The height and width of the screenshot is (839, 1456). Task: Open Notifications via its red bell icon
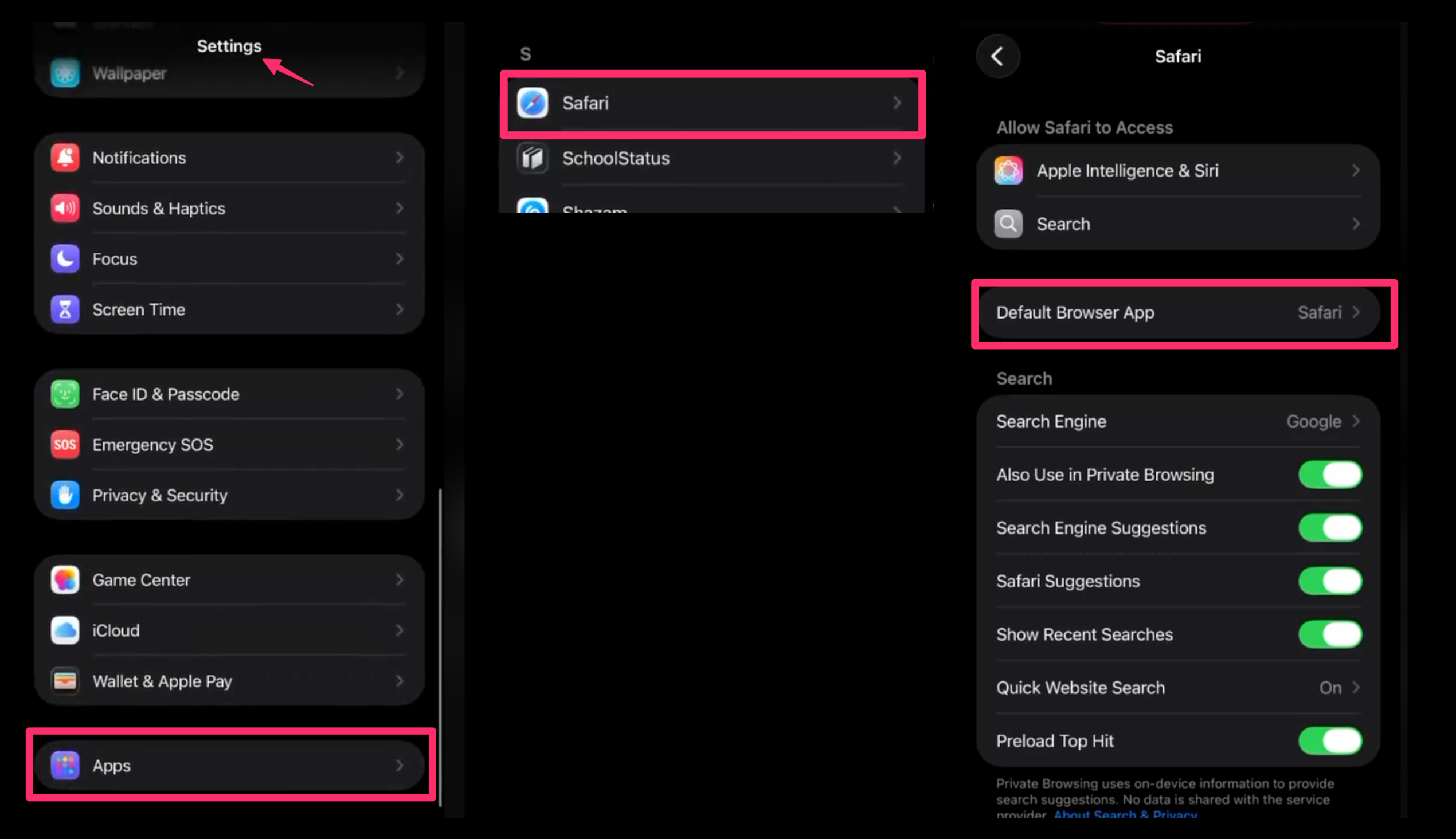pyautogui.click(x=65, y=157)
